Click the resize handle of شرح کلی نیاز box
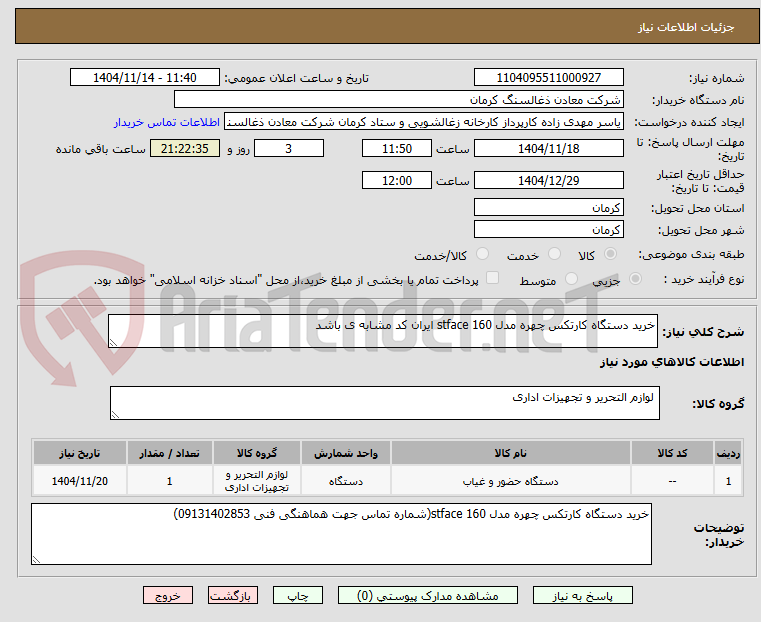This screenshot has height=622, width=761. (113, 343)
